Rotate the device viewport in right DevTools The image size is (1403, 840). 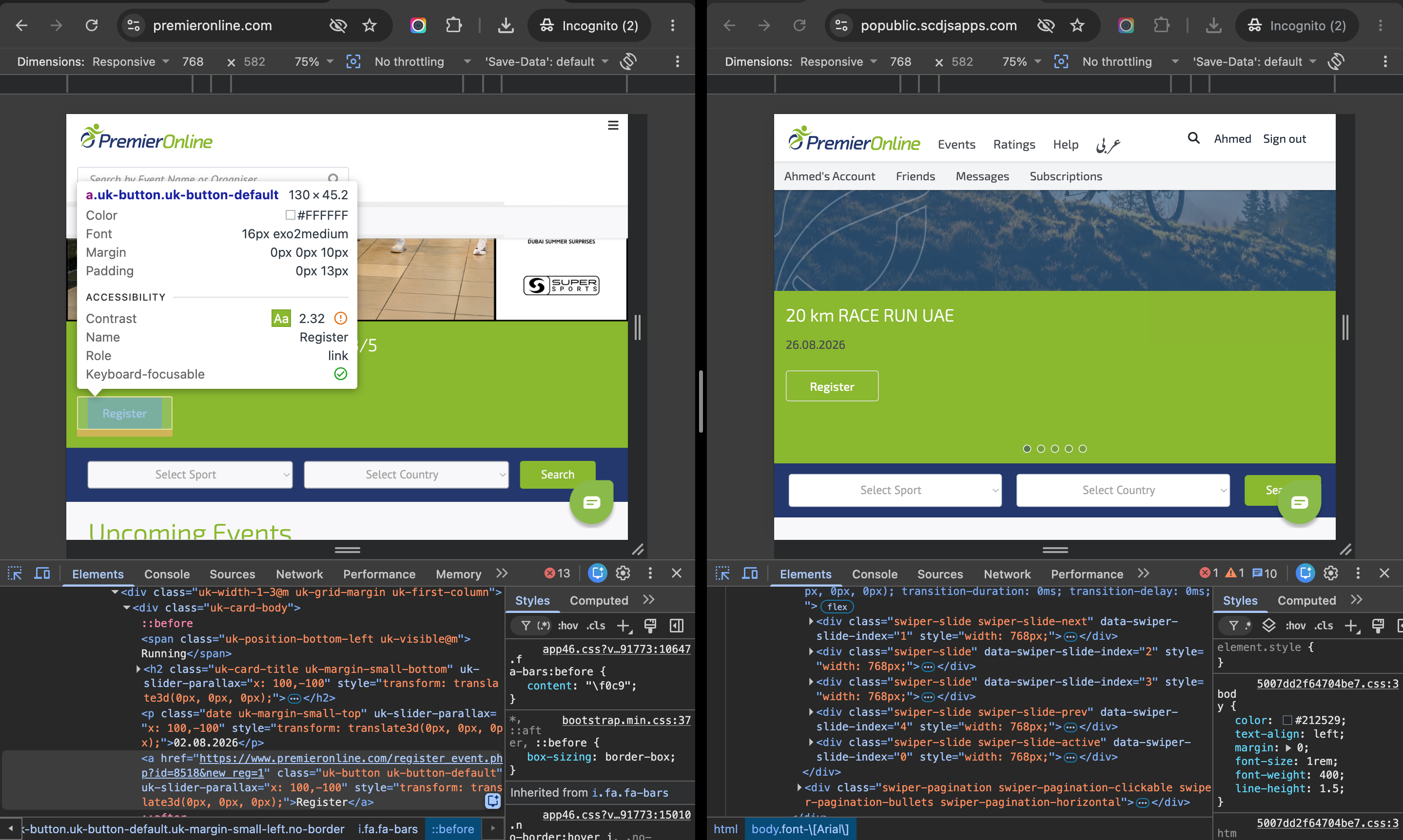1336,62
